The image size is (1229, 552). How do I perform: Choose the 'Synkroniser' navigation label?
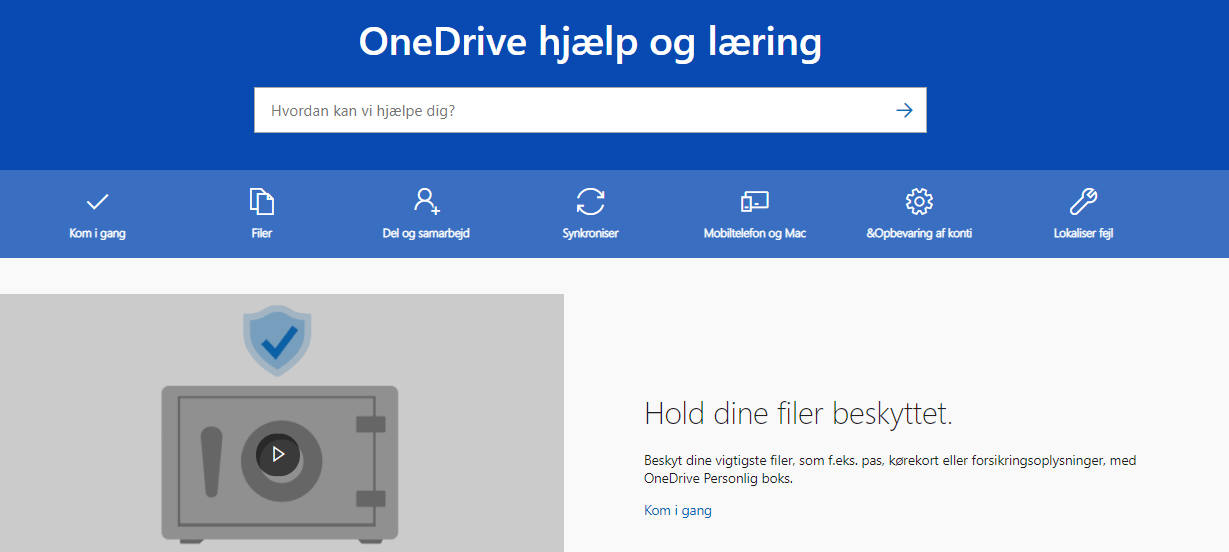click(x=590, y=233)
